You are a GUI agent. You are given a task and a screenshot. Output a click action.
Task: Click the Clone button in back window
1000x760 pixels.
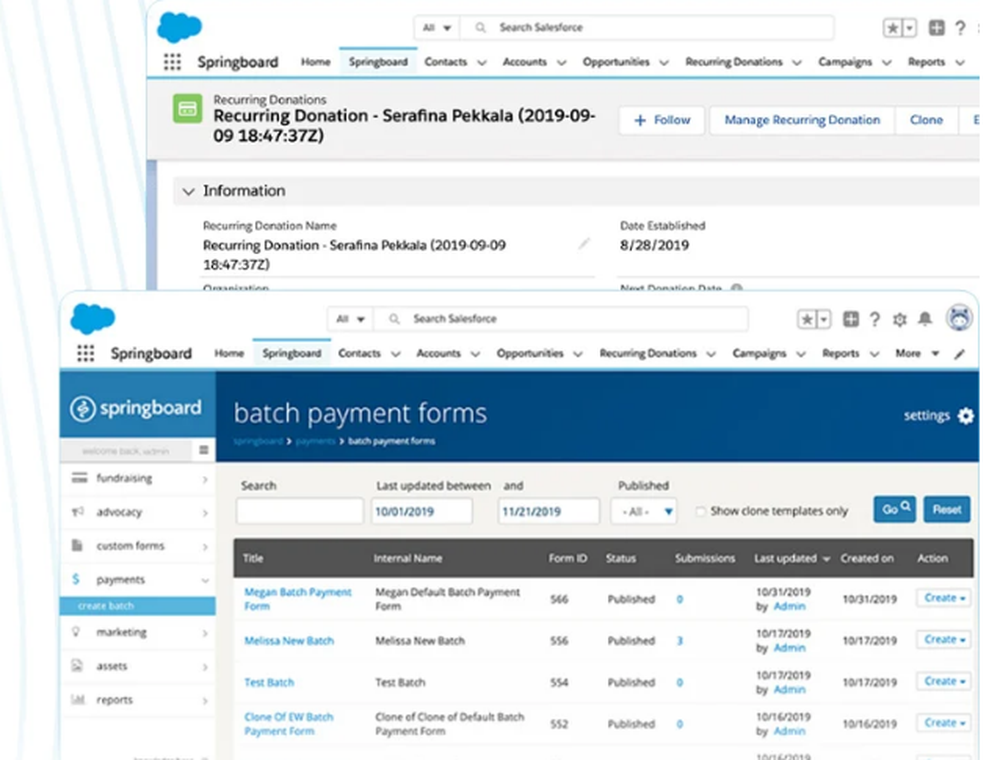[926, 120]
